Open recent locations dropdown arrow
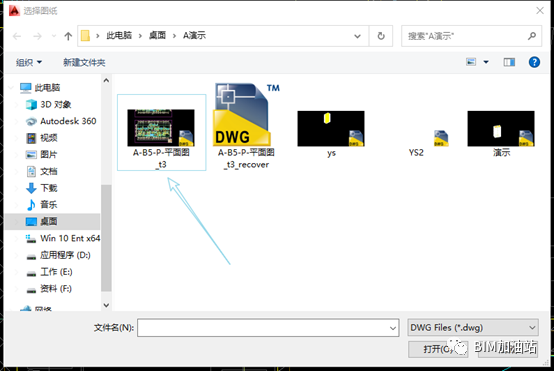This screenshot has width=554, height=371. coord(54,36)
